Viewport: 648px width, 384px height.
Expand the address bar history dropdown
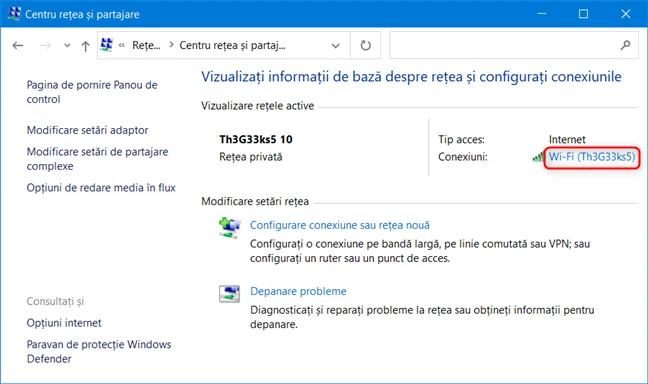(336, 45)
